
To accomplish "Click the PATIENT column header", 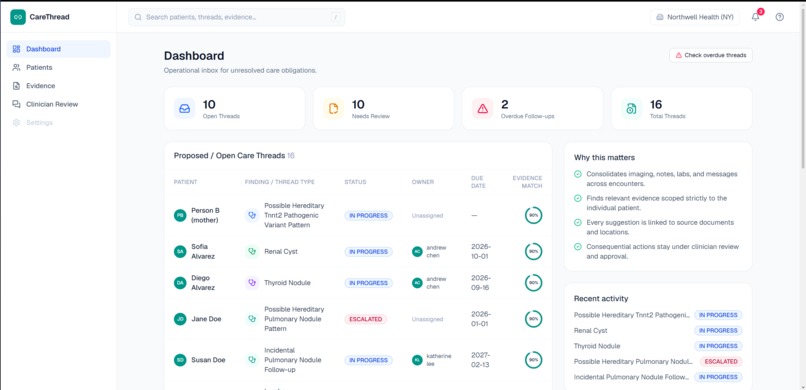I will tap(185, 182).
